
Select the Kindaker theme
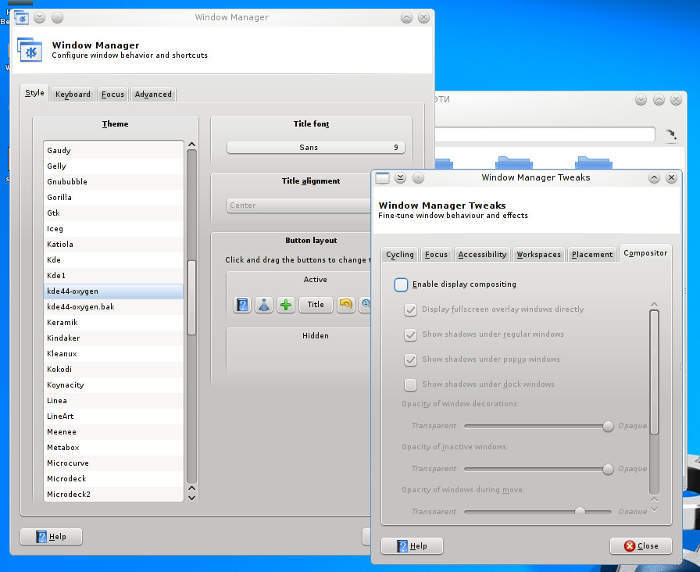coord(113,338)
